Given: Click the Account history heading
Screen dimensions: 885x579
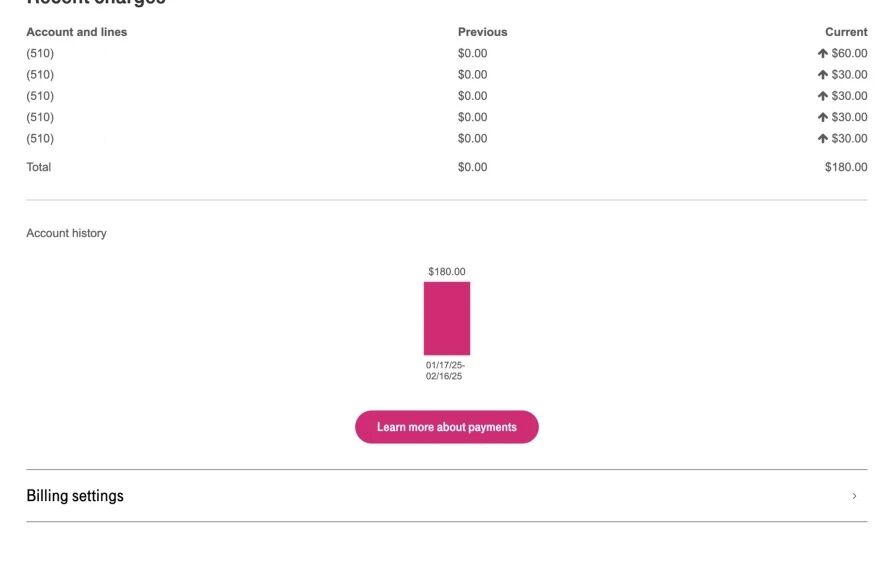Looking at the screenshot, I should tap(66, 233).
